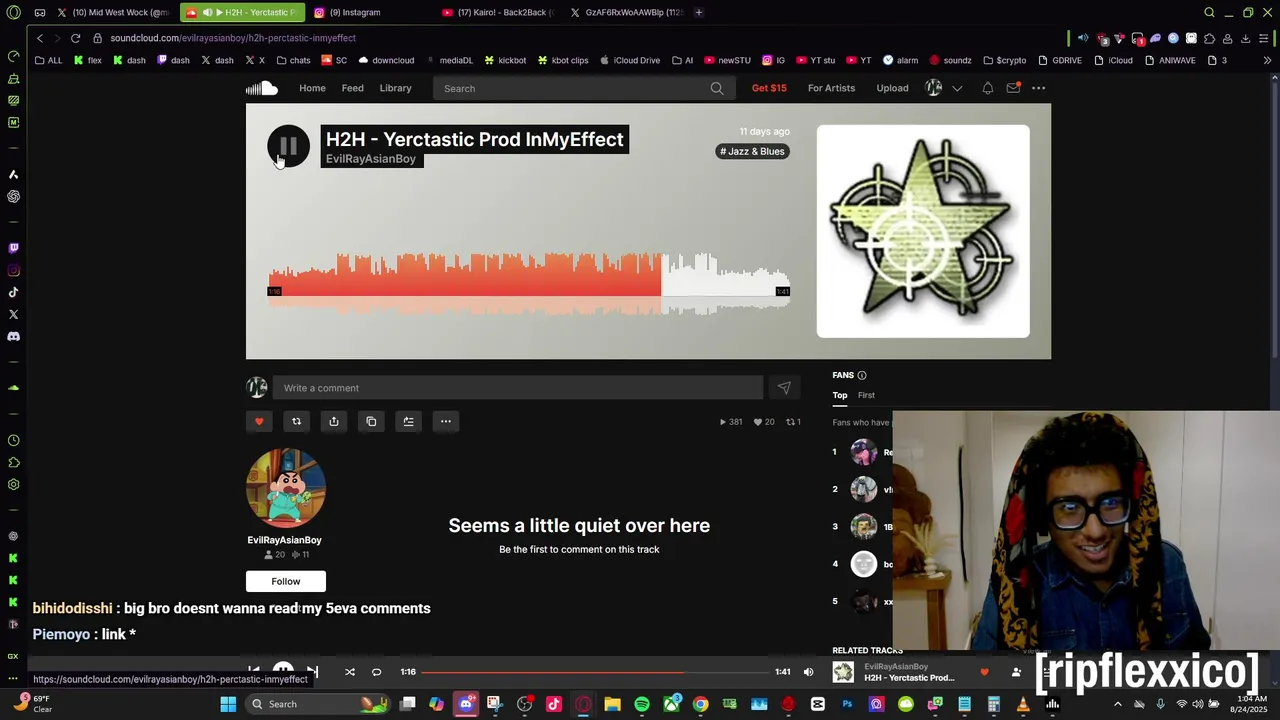Copy the track link
Viewport: 1280px width, 720px height.
pos(371,421)
